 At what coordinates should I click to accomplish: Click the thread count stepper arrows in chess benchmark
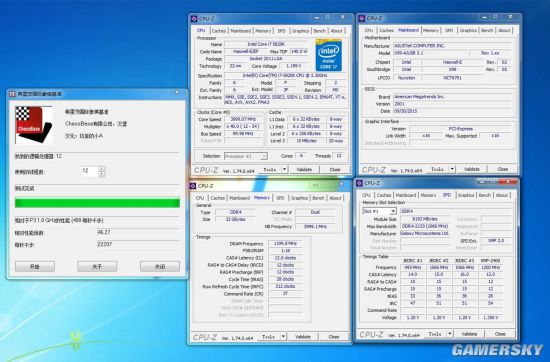(102, 172)
